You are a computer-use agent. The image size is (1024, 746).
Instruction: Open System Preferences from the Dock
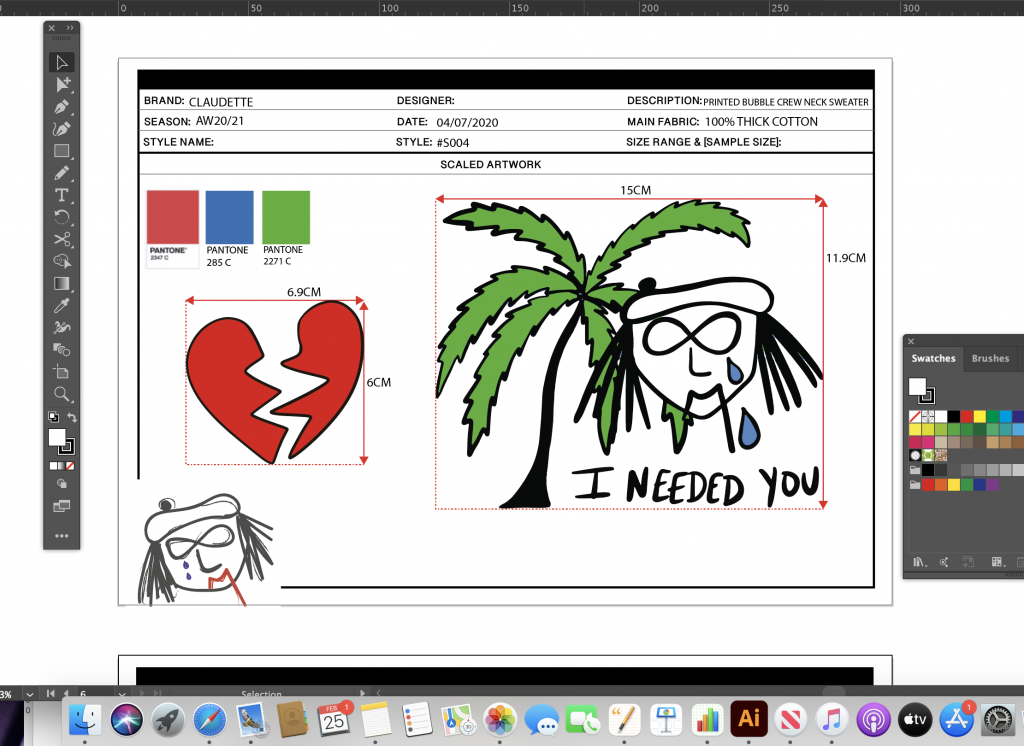998,720
